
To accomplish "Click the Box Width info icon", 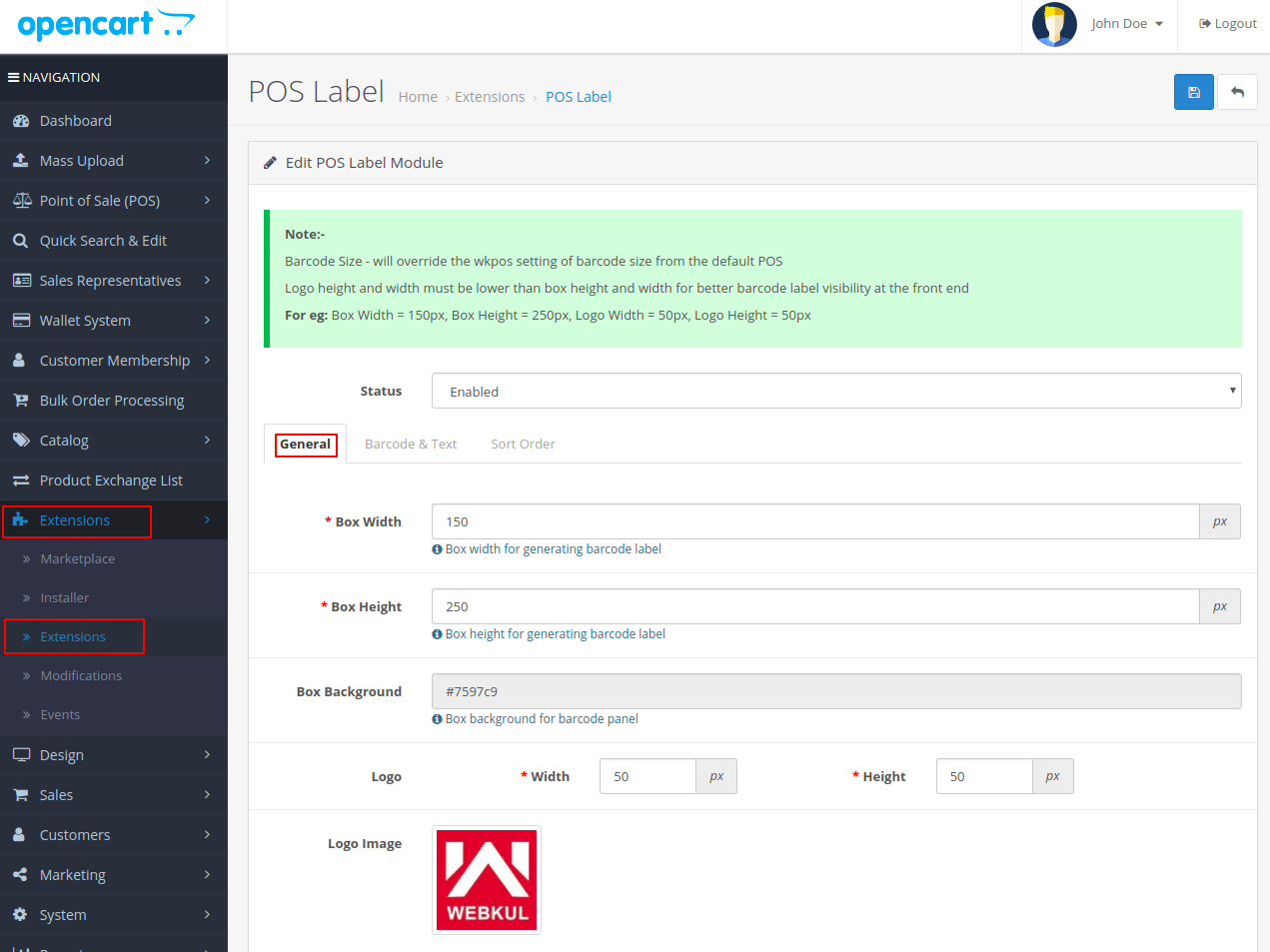I will click(438, 549).
